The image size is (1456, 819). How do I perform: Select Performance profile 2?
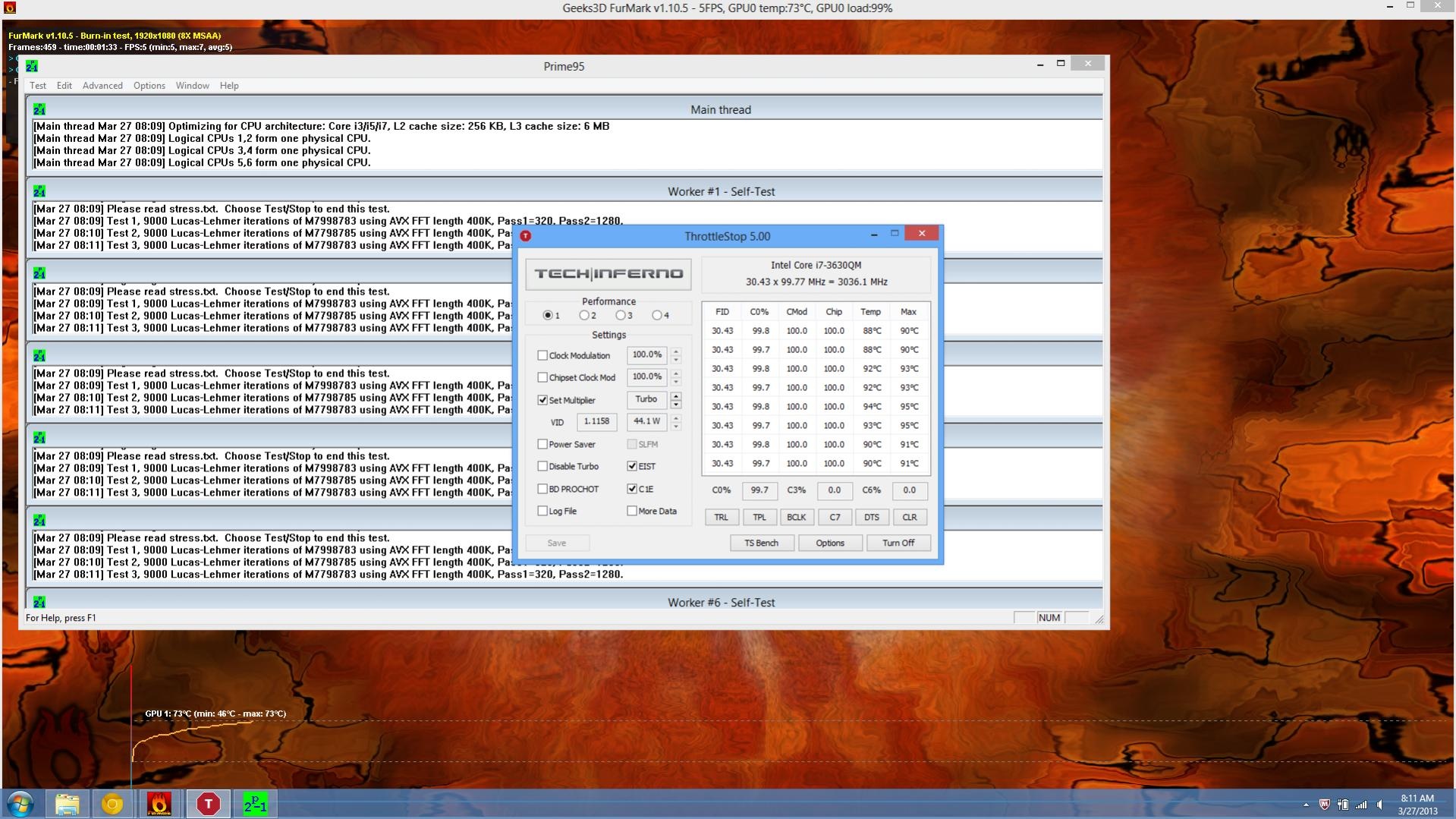584,315
